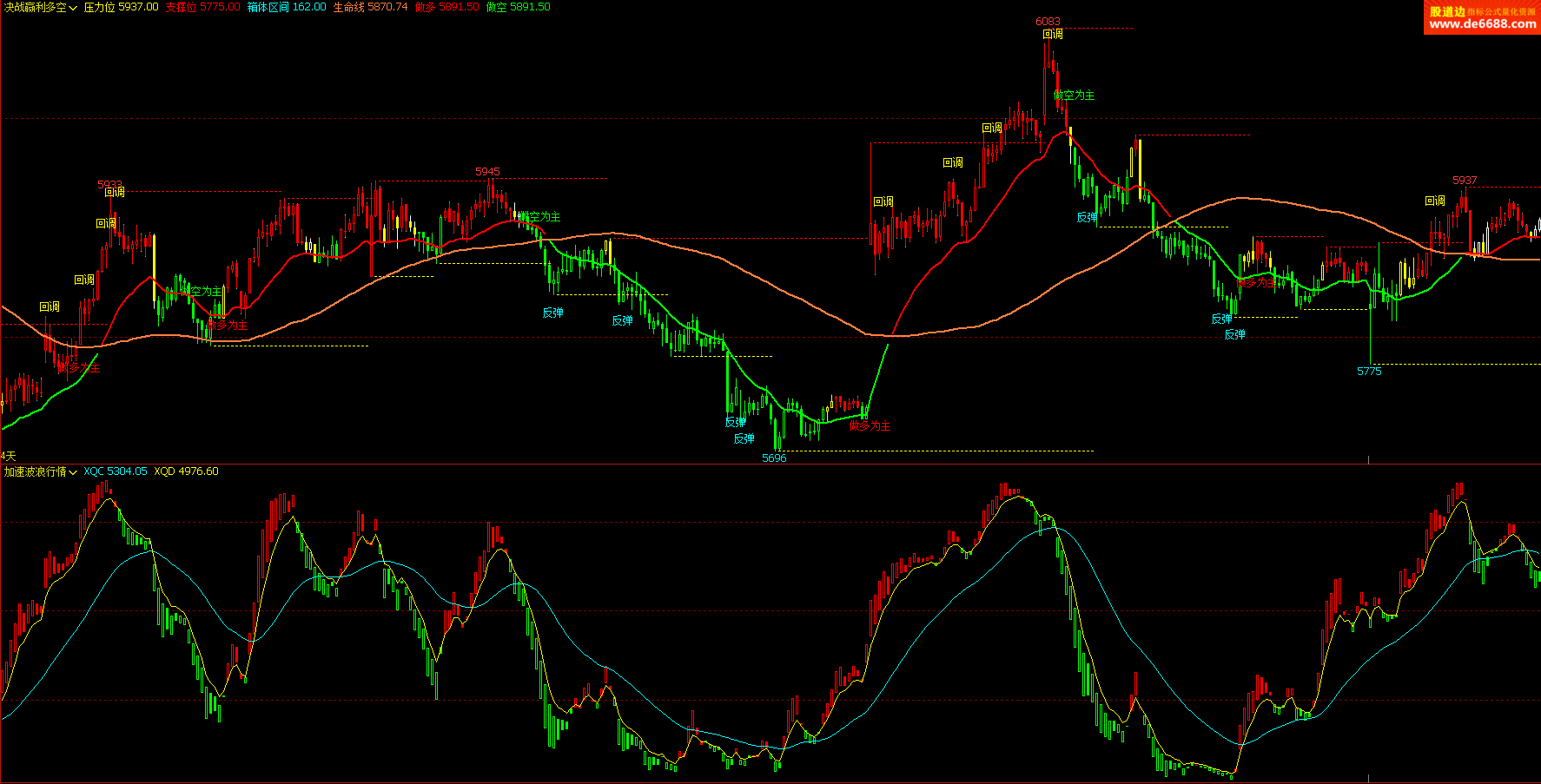Select the 做多为主 signal right of 5696 low

870,426
